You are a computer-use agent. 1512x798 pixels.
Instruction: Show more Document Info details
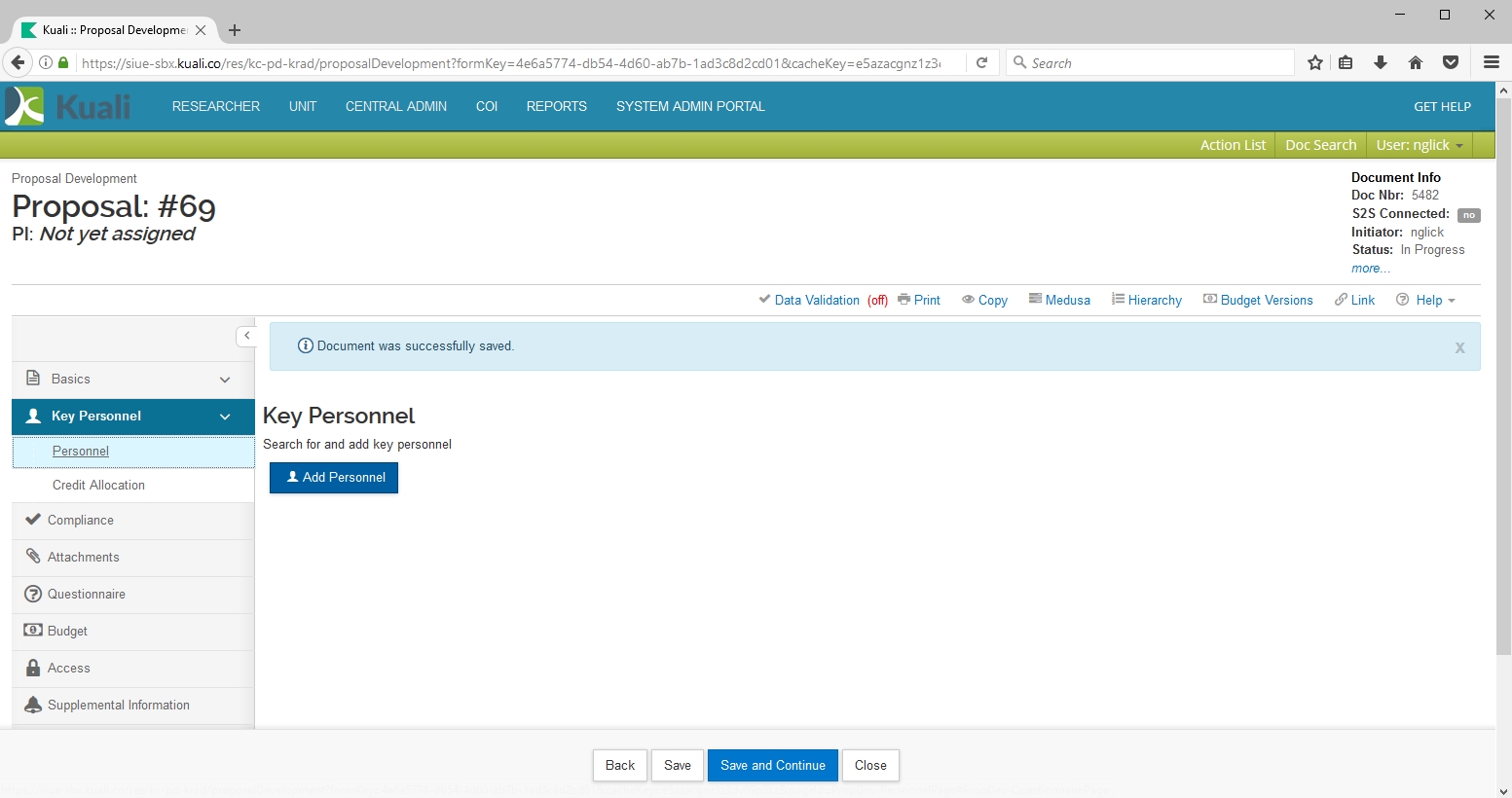pos(1370,269)
